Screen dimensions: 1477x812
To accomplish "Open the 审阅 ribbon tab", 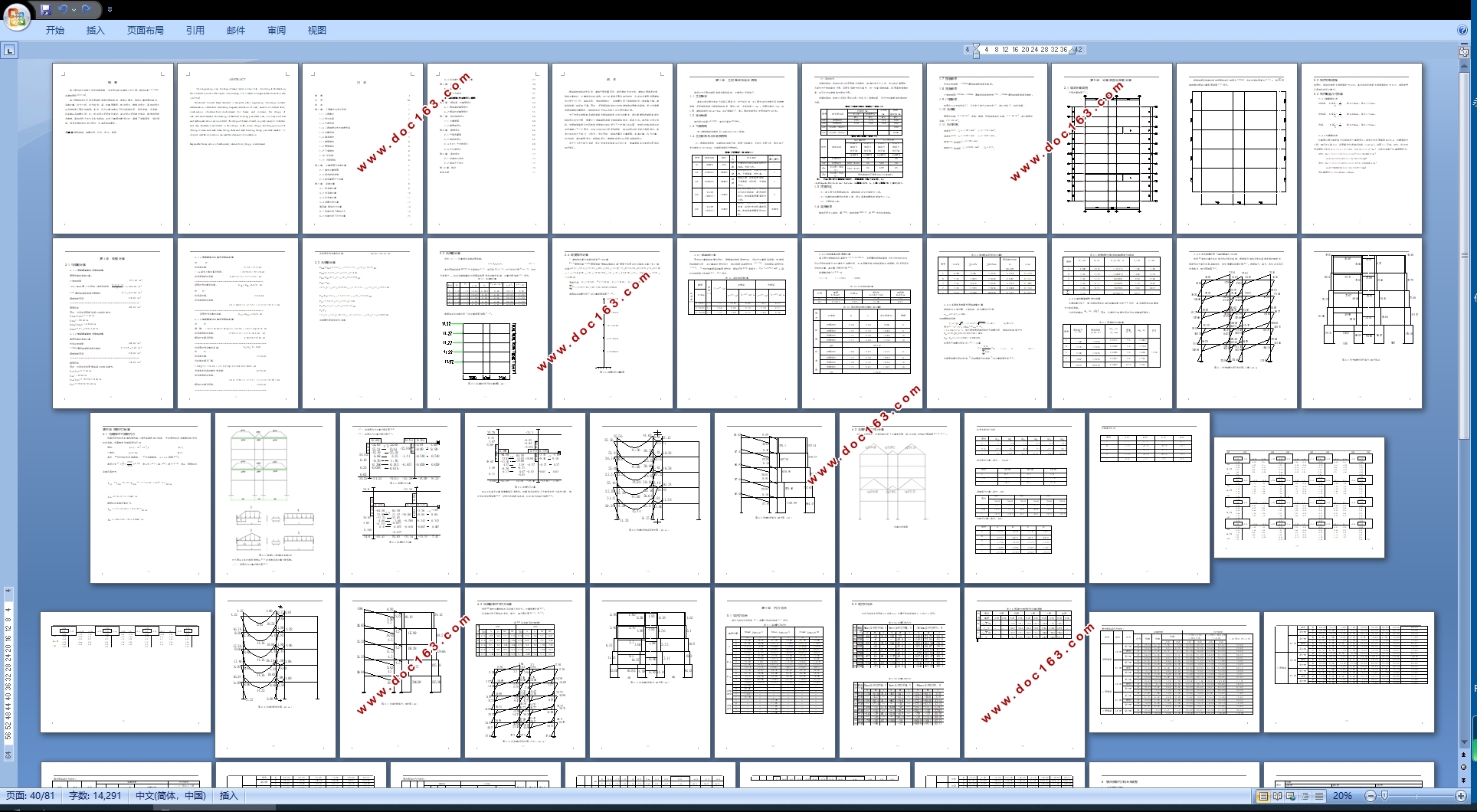I will (277, 31).
